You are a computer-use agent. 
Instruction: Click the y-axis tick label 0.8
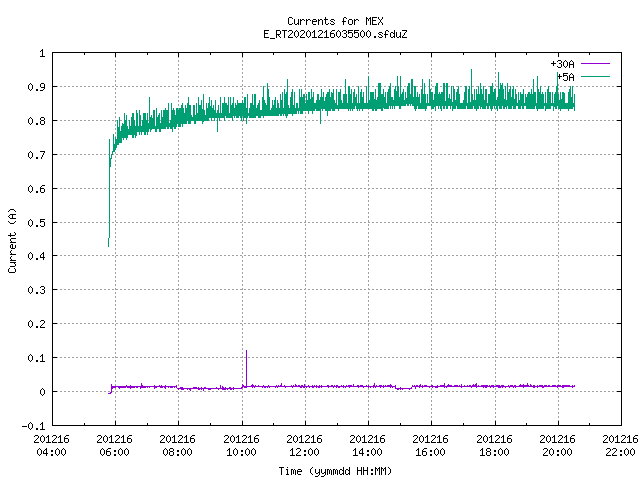point(36,121)
